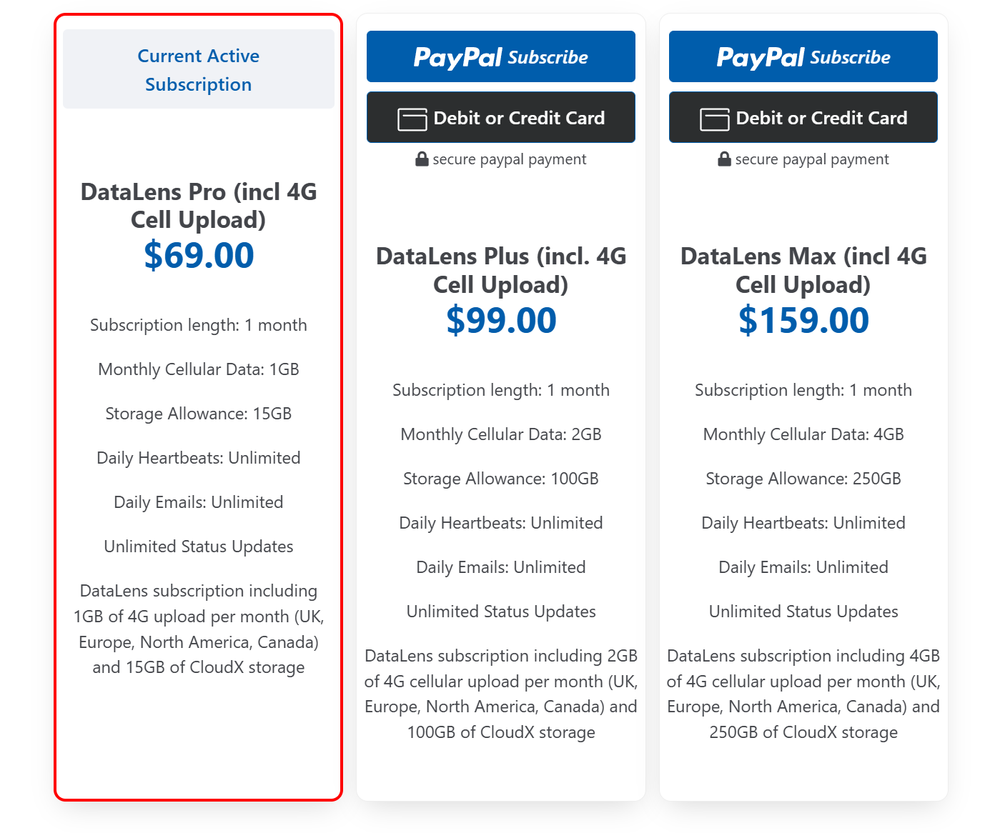Click the "Storage Allowance: 15GB" line
The width and height of the screenshot is (1000, 833).
coord(198,414)
